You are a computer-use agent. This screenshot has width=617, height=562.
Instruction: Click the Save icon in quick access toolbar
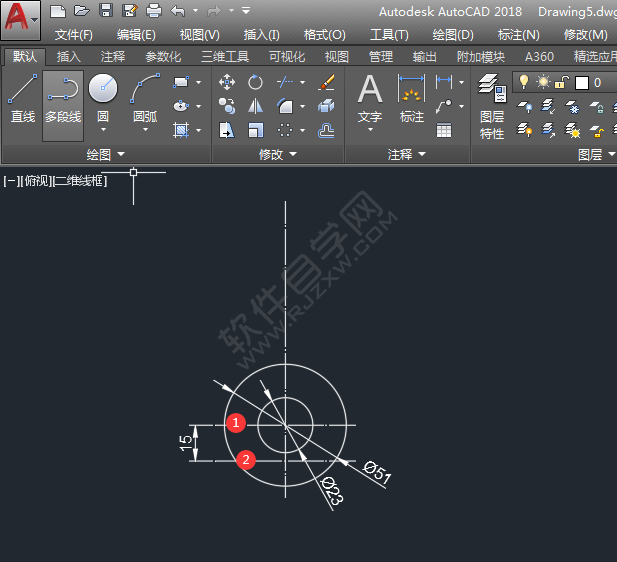(105, 11)
